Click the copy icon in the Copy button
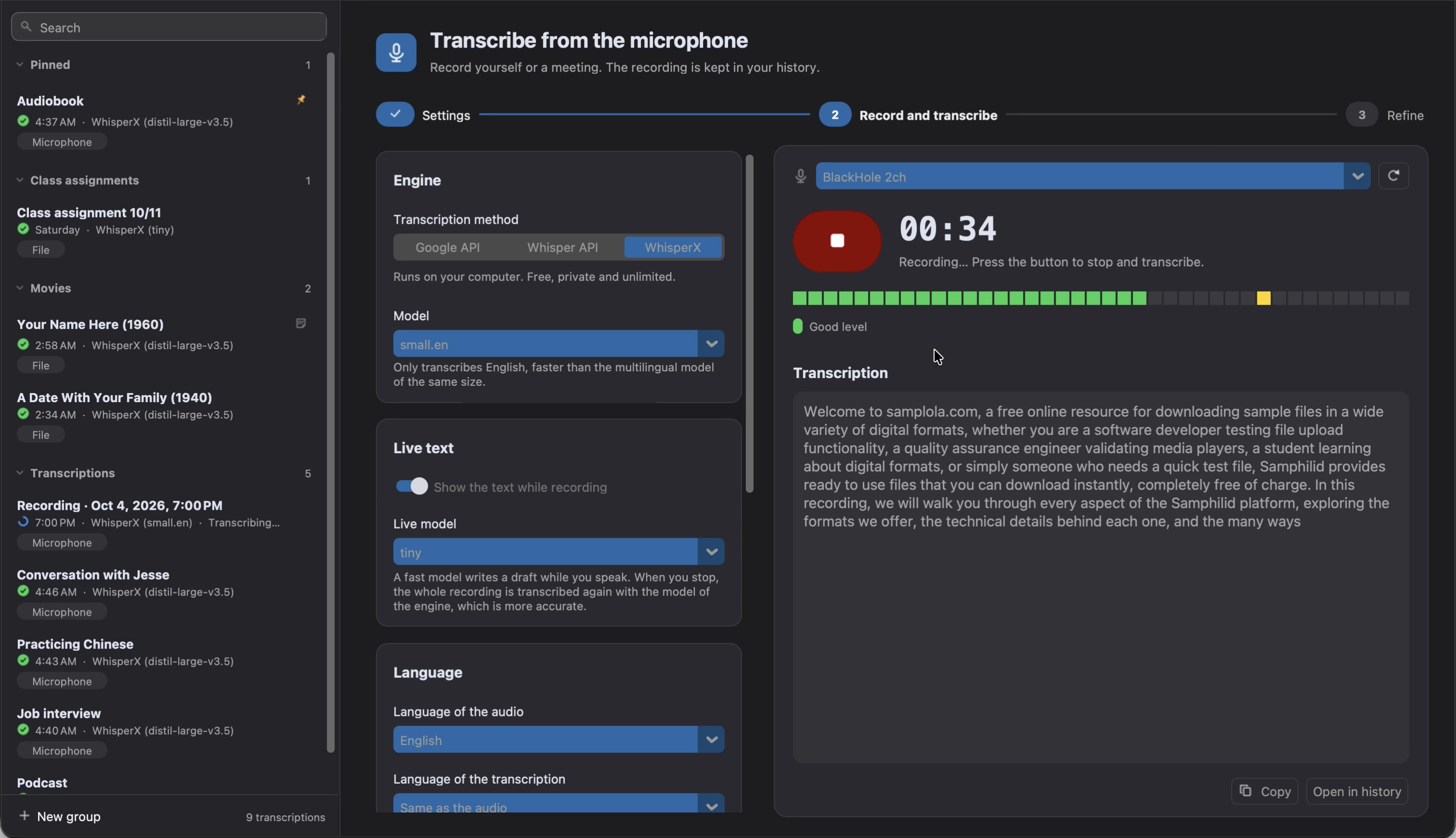 coord(1245,791)
